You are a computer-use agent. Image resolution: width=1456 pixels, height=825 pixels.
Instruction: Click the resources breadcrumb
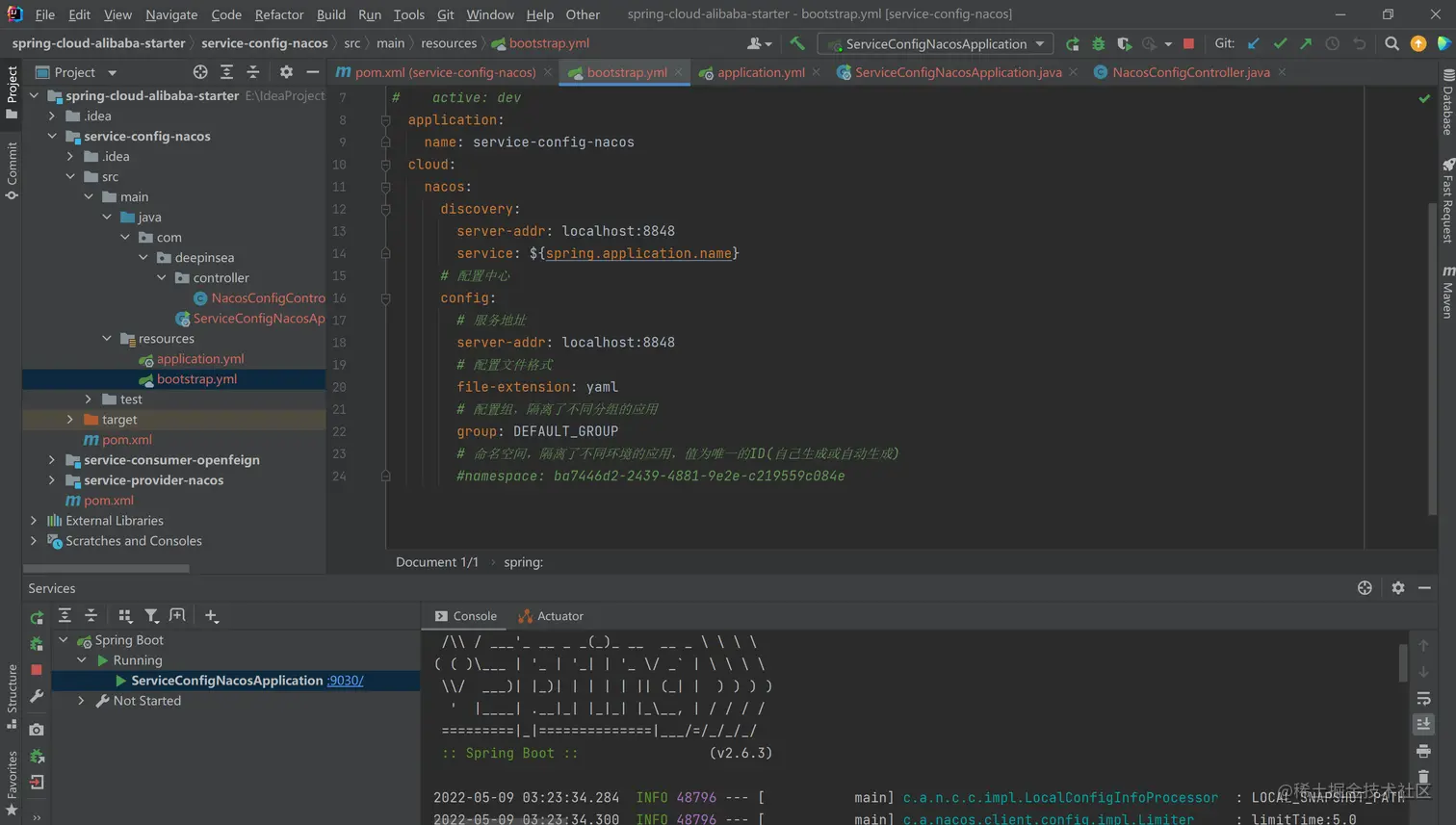449,43
